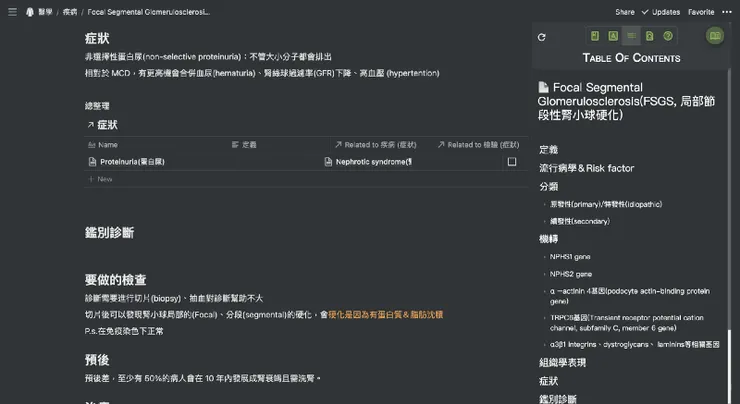Click the Share button
The height and width of the screenshot is (404, 740).
coord(624,12)
